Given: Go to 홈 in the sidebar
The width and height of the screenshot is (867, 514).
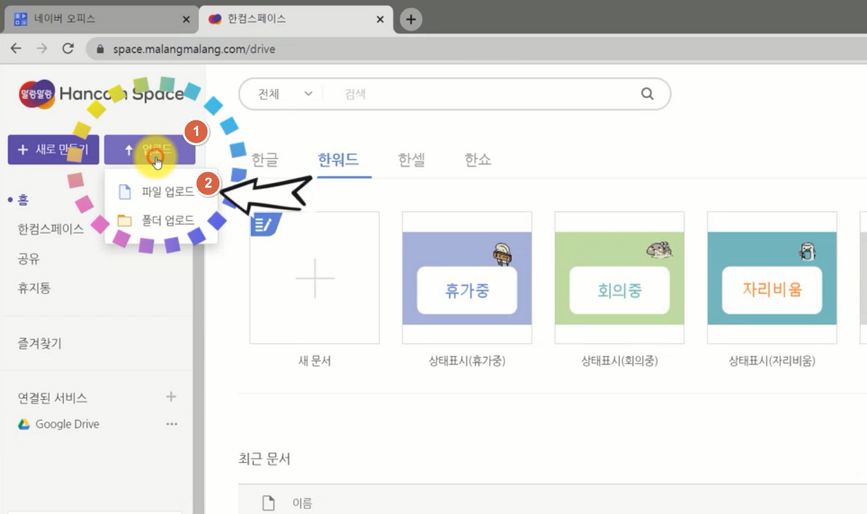Looking at the screenshot, I should point(23,200).
